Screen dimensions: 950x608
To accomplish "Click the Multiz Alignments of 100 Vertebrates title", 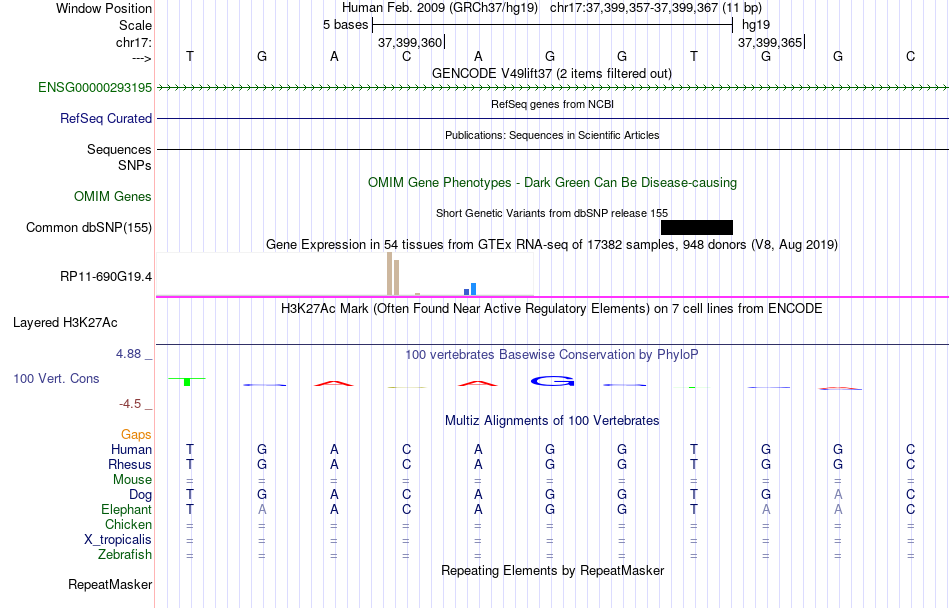I will click(x=552, y=421).
